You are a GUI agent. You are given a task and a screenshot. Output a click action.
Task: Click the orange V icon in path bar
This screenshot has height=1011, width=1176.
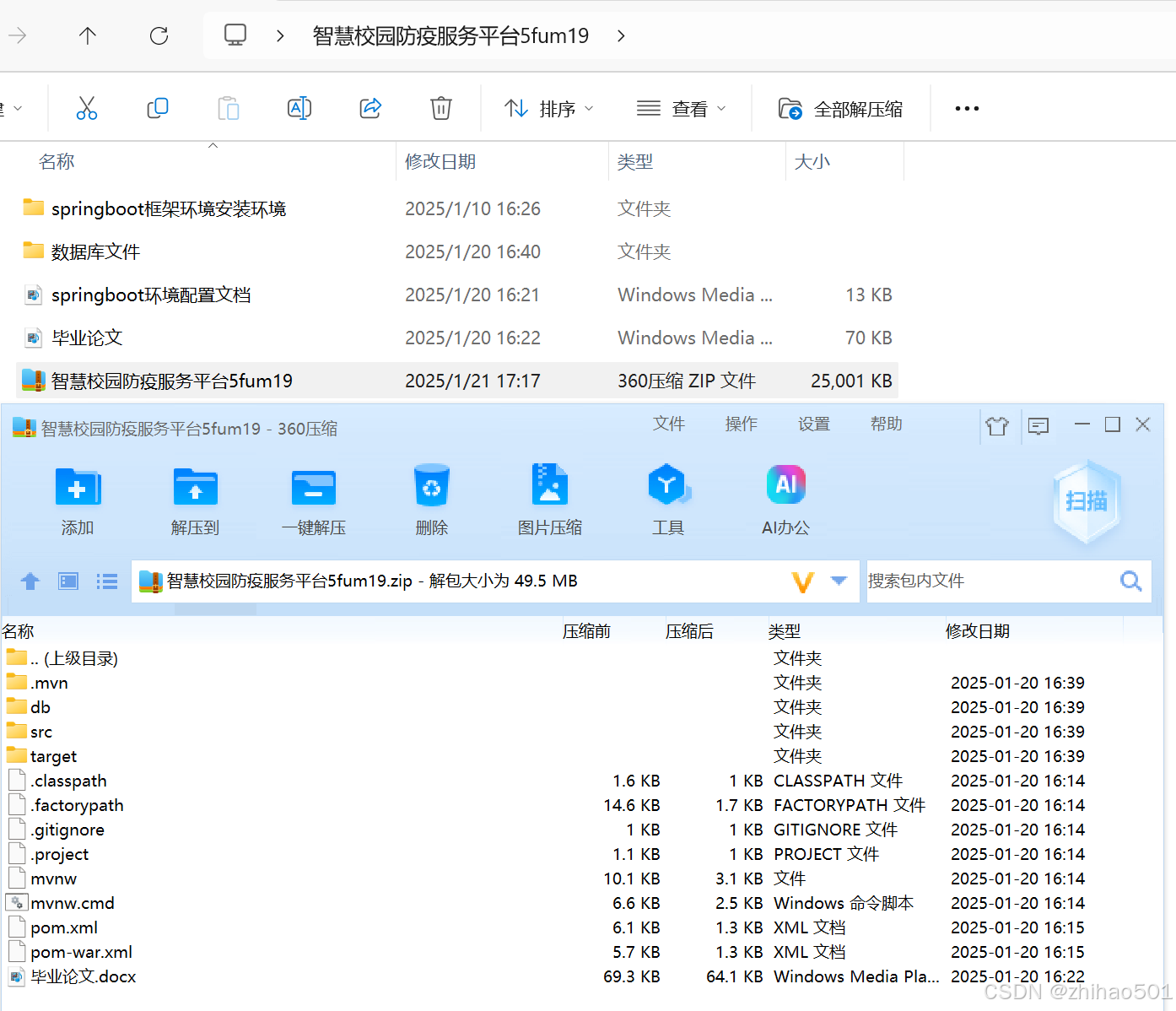(802, 581)
